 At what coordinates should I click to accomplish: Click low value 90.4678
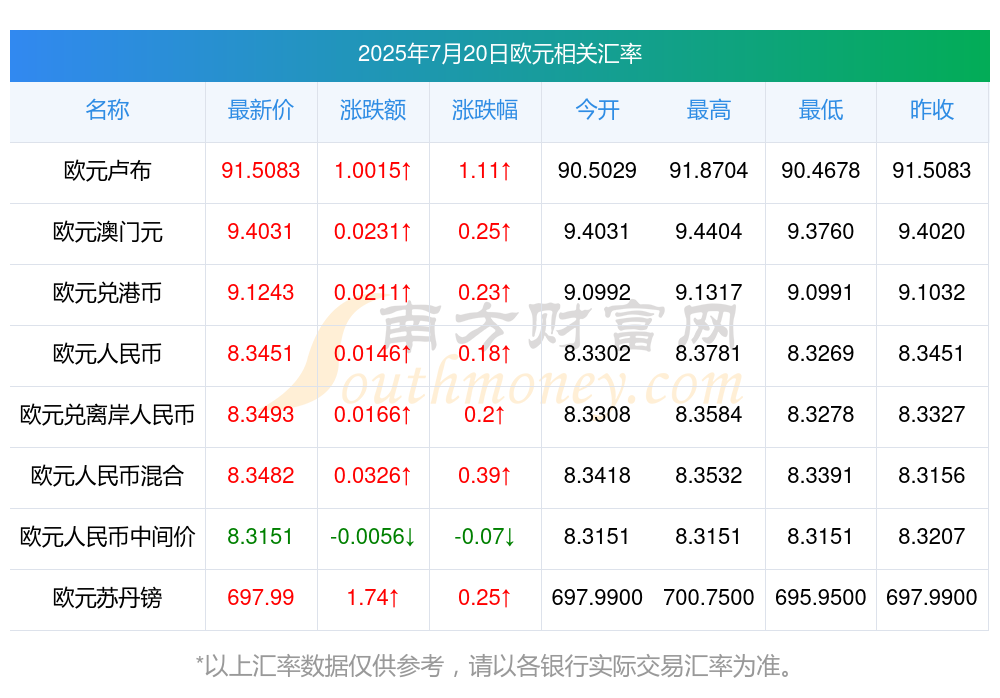tap(821, 170)
